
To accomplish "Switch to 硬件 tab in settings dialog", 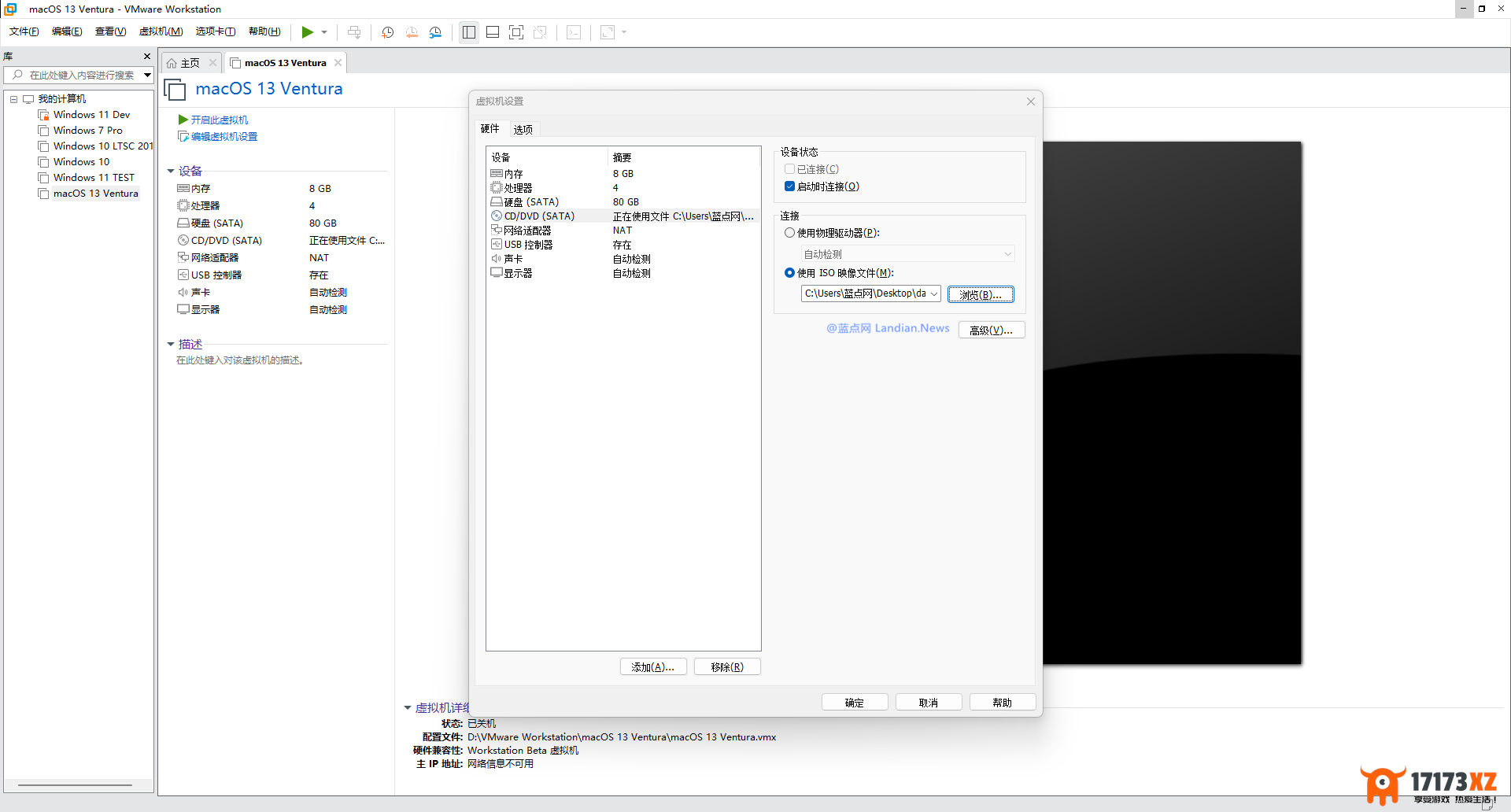I will point(490,128).
